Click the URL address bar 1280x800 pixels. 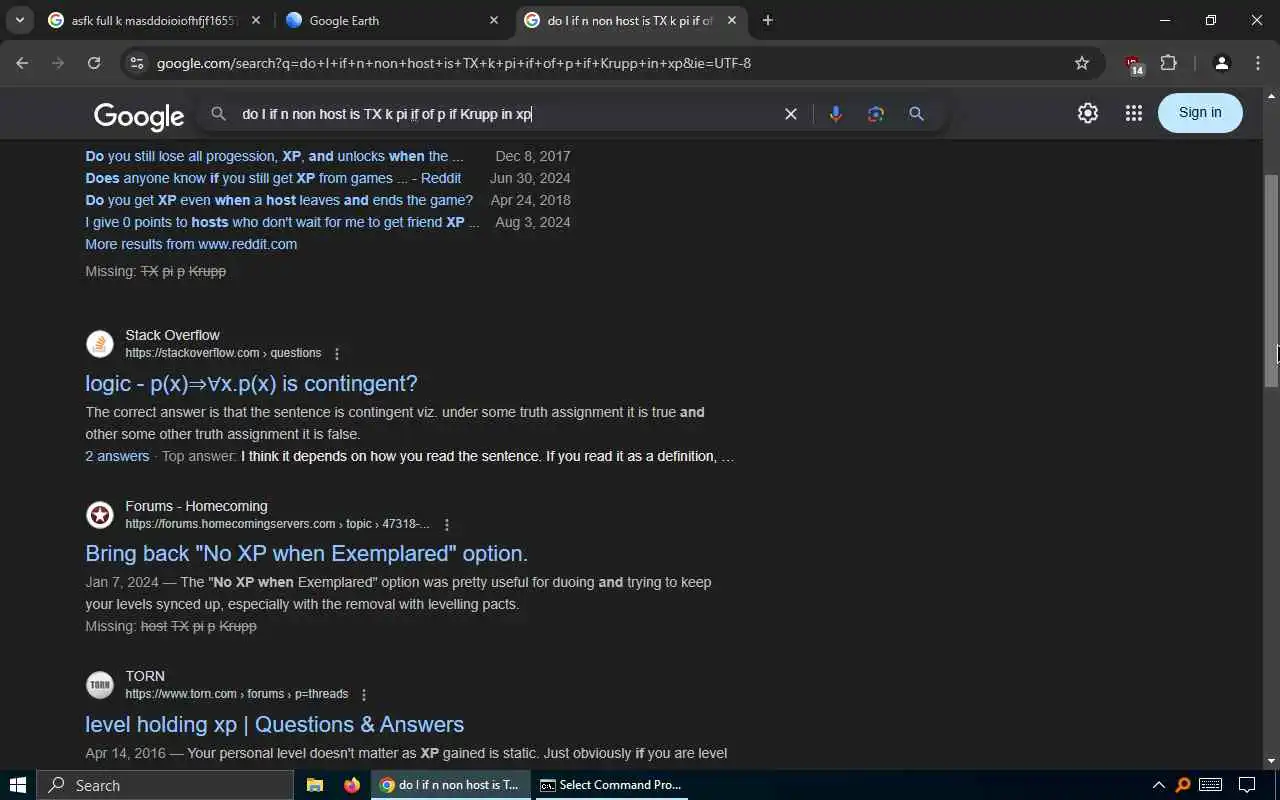click(x=600, y=63)
